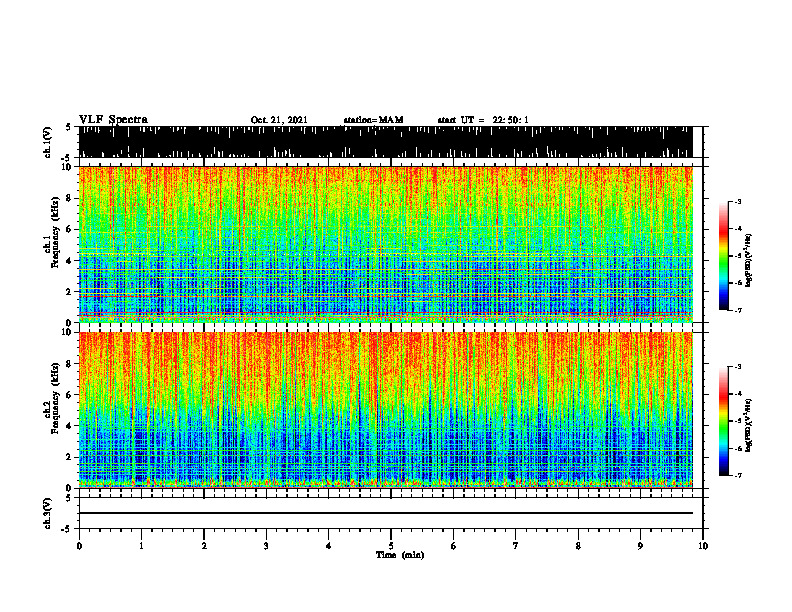Click time-axis tick label '1'
This screenshot has width=792, height=612.
pos(141,546)
